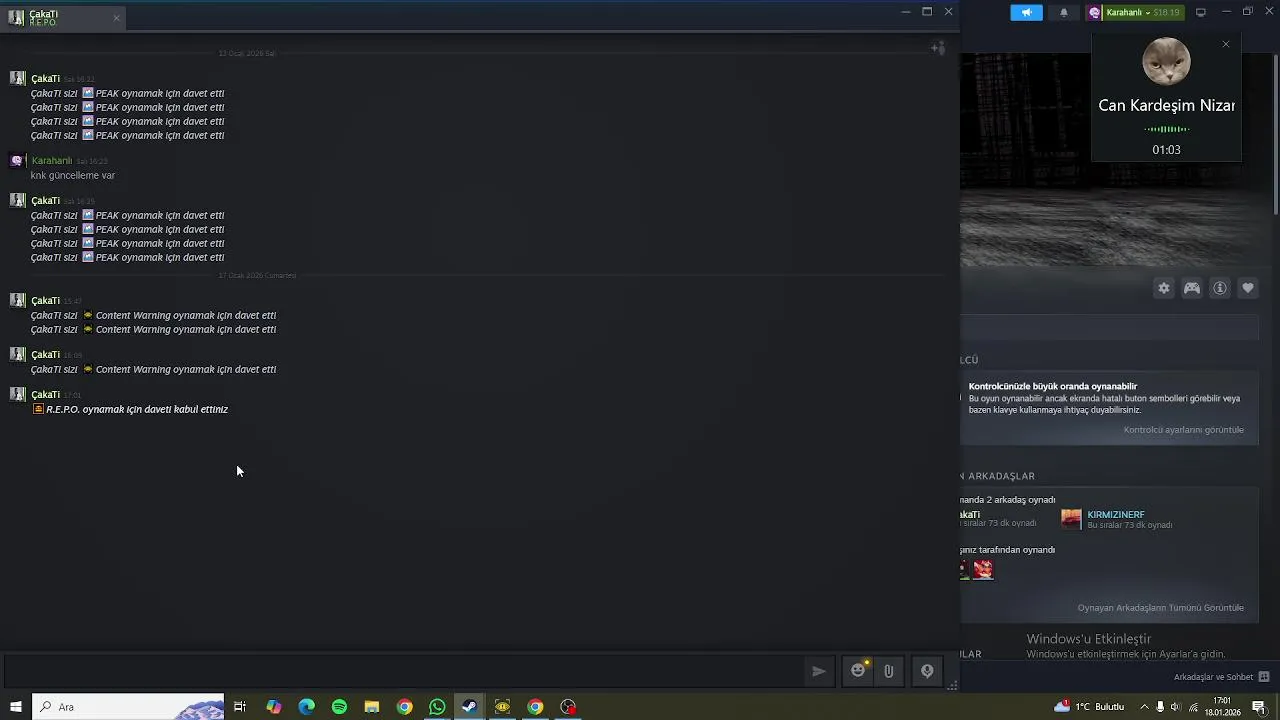
Task: Send the chat message with arrow button
Action: click(819, 671)
